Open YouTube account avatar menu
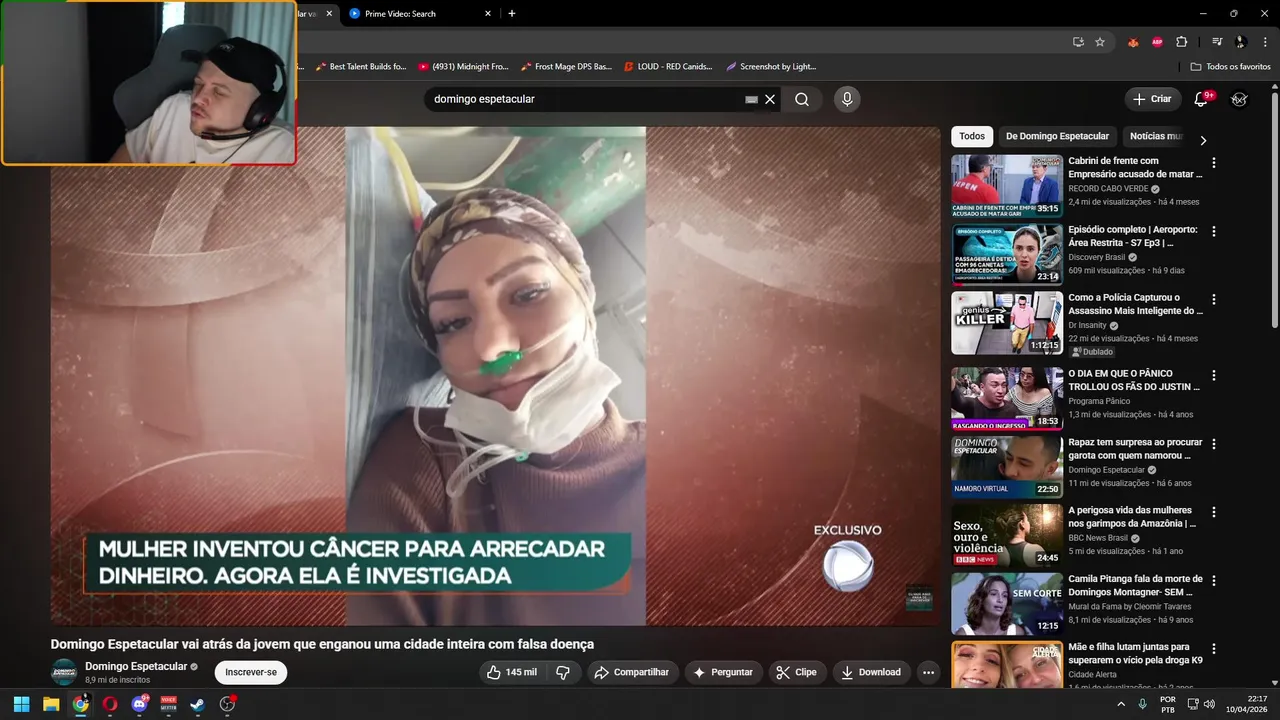The image size is (1280, 720). click(x=1239, y=99)
